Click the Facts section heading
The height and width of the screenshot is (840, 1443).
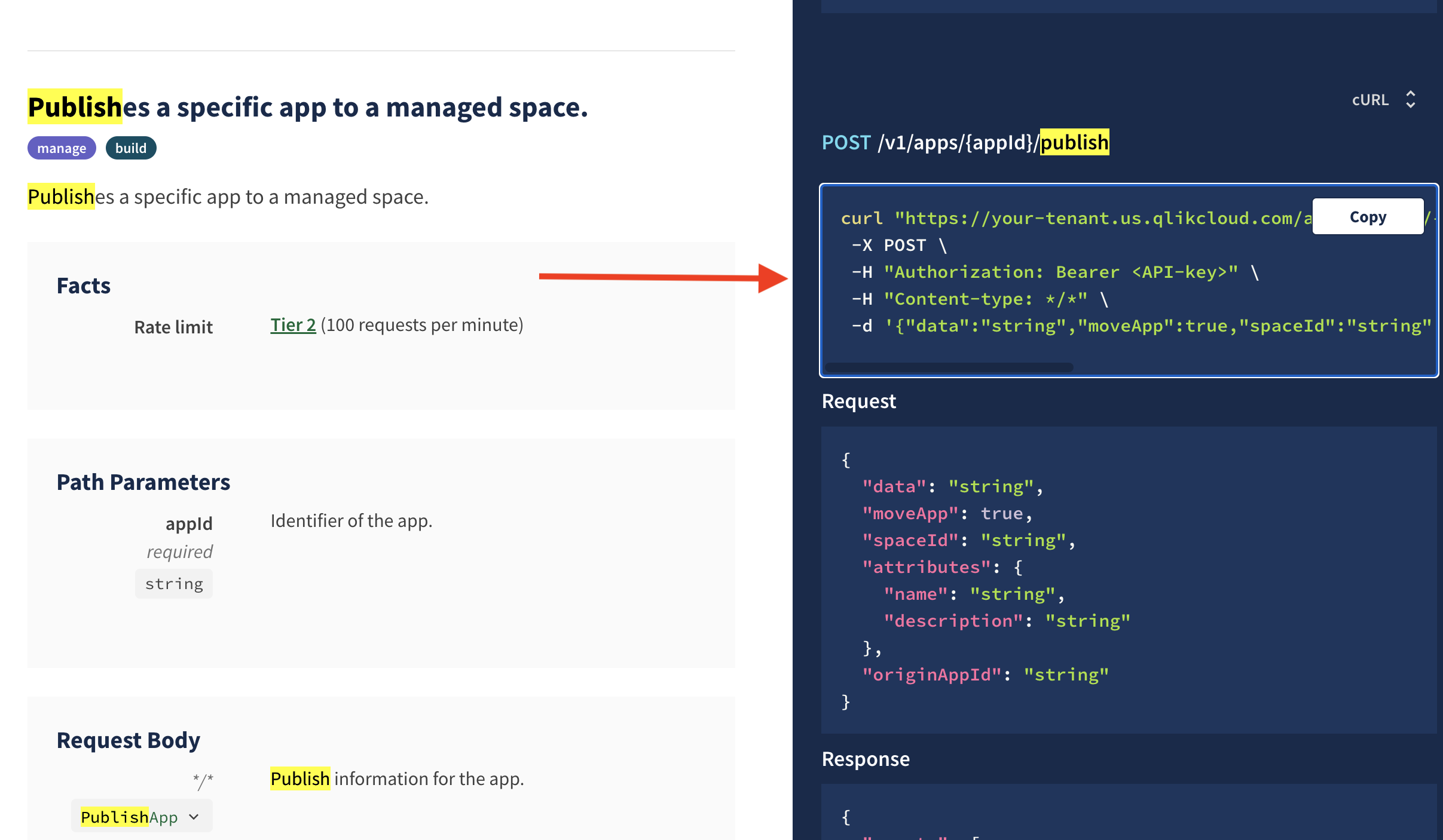click(x=84, y=286)
